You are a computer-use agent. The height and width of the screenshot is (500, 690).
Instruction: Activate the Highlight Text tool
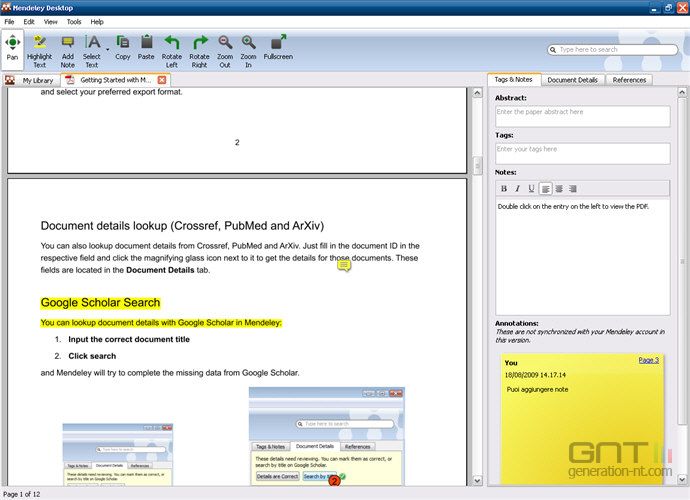[x=39, y=48]
